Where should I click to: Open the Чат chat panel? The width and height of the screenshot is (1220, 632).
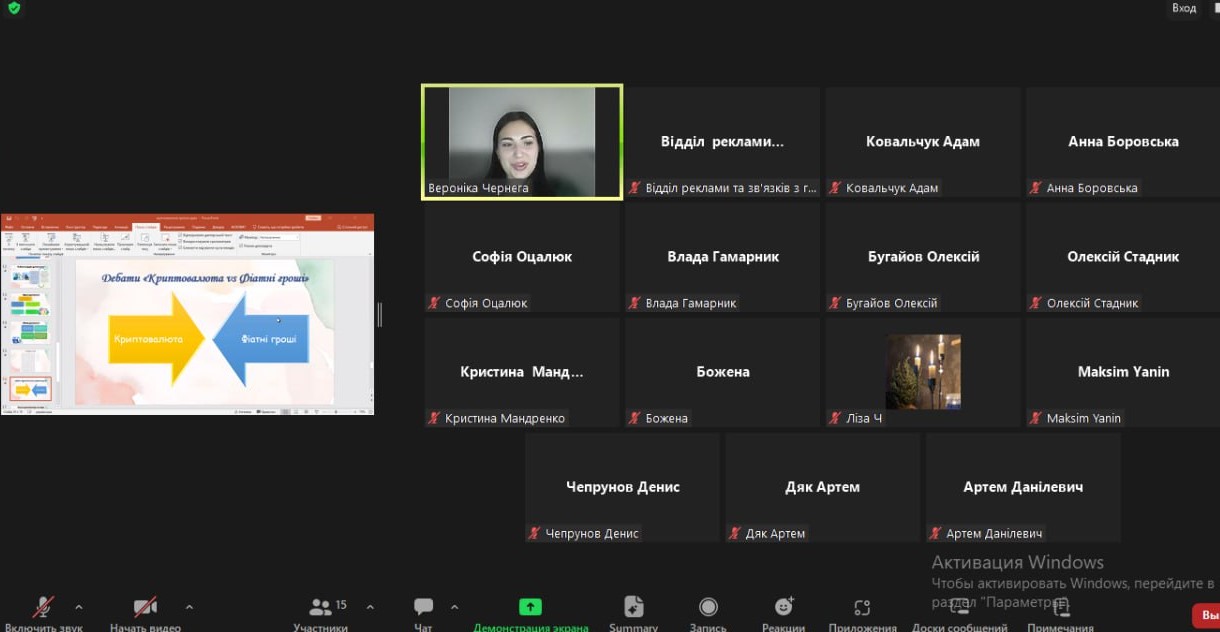click(423, 608)
